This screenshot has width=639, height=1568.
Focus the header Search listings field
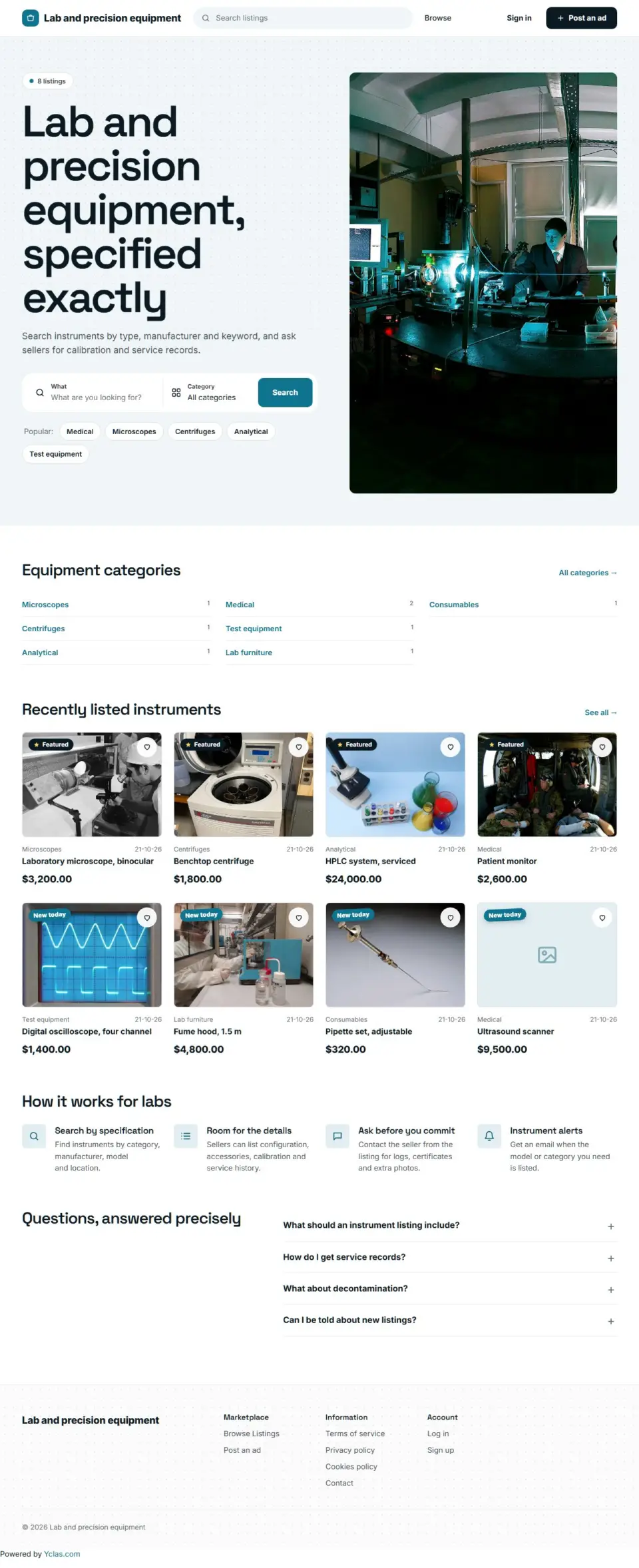coord(303,18)
